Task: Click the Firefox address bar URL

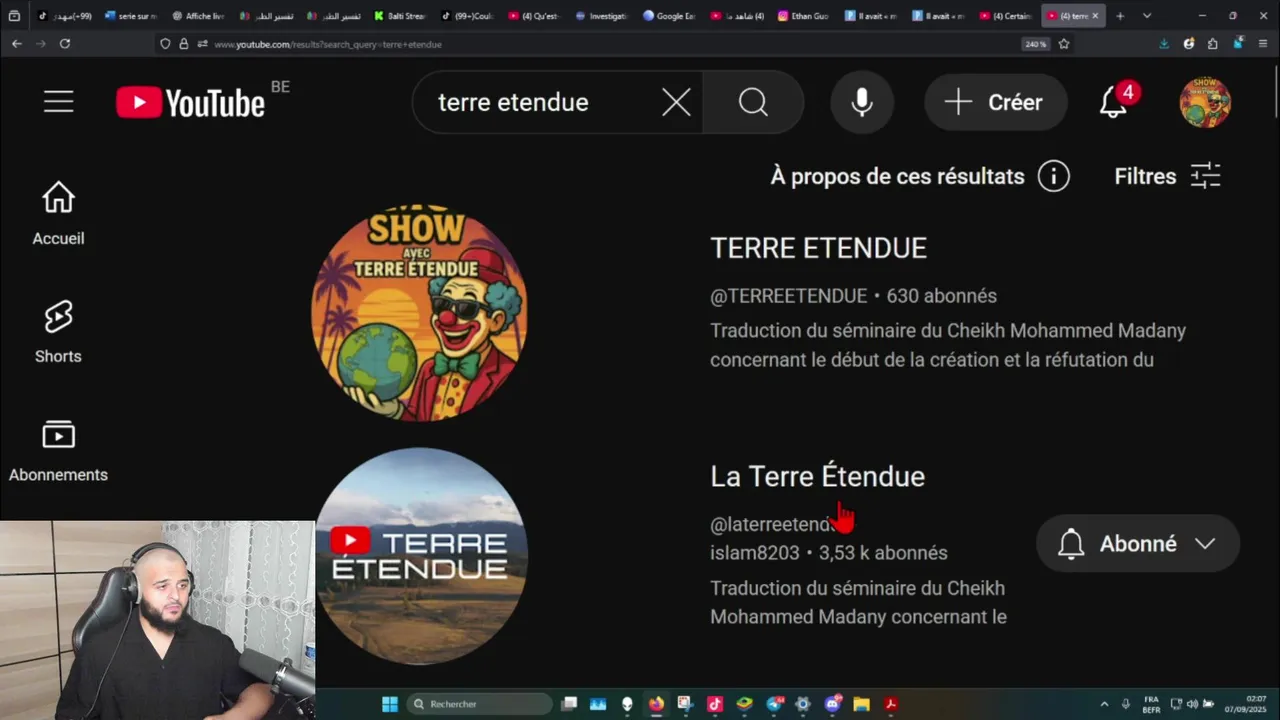Action: click(327, 44)
